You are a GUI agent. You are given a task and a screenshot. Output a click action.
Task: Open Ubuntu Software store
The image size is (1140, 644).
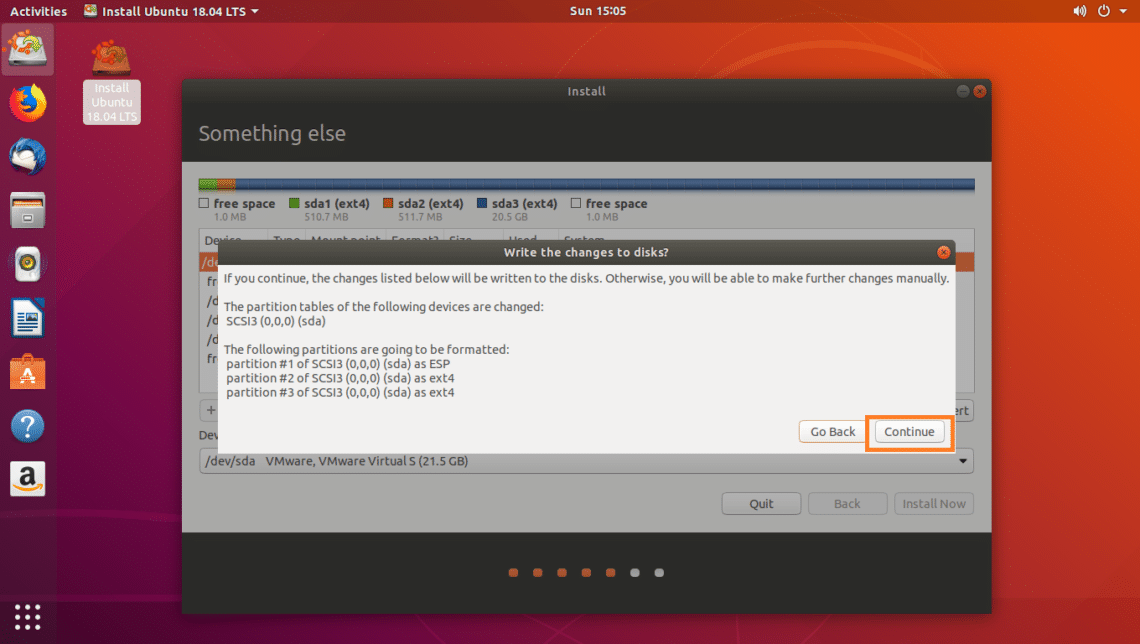(28, 373)
